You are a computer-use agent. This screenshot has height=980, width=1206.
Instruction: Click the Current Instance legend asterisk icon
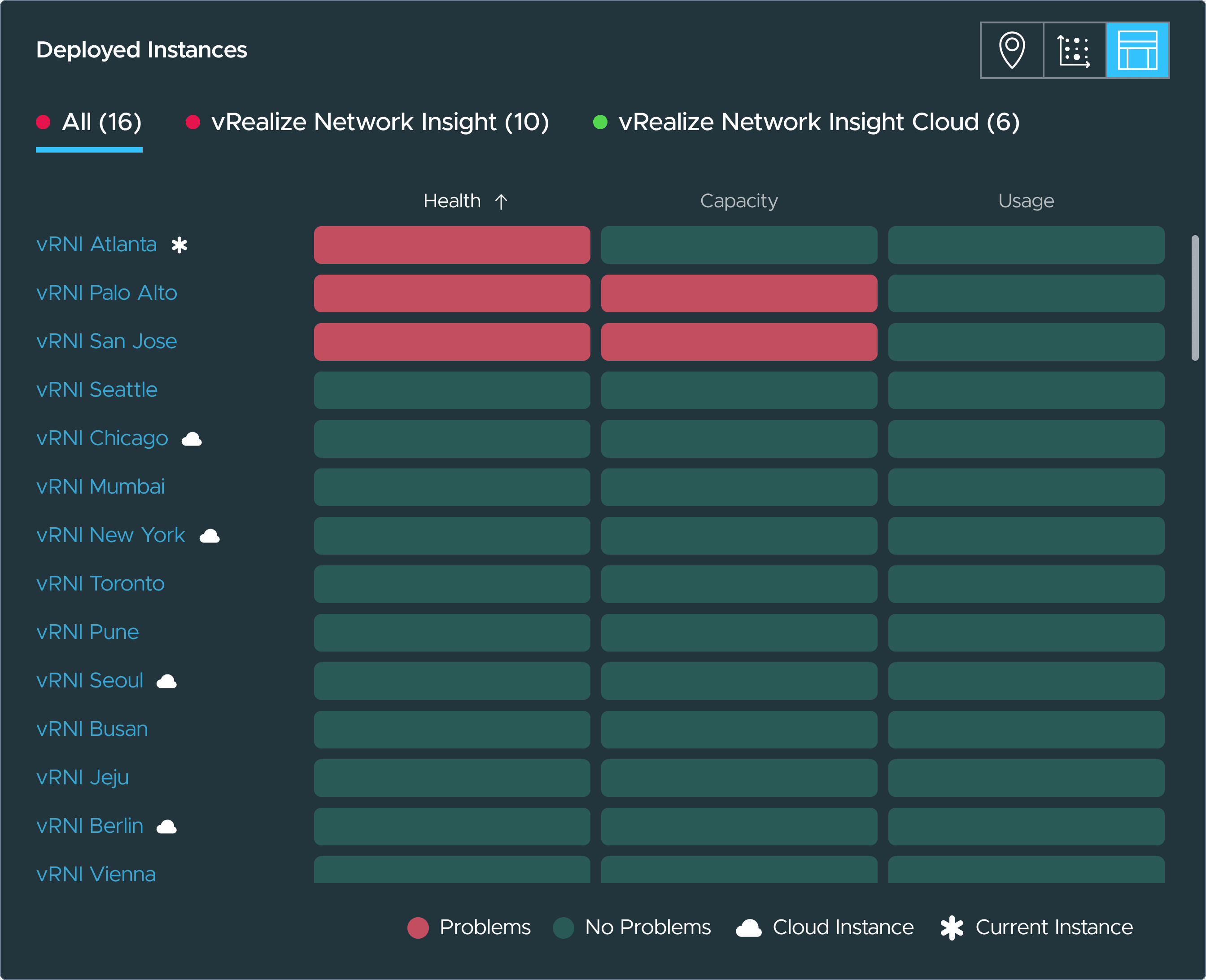tap(952, 928)
